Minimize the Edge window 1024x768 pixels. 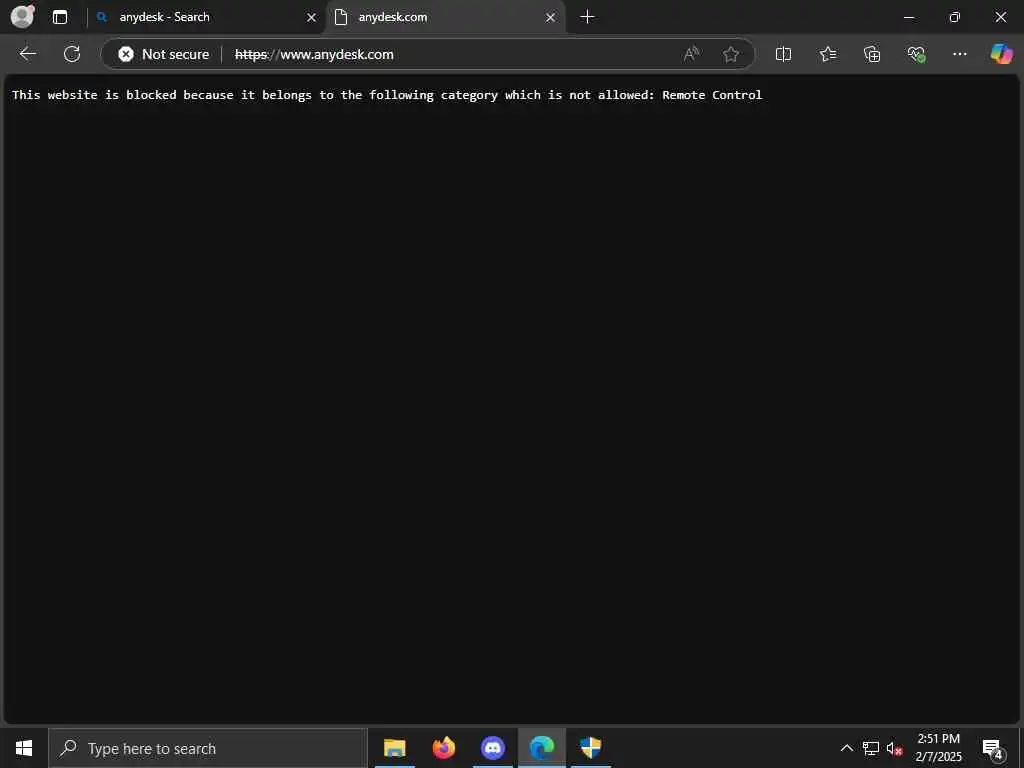coord(908,17)
